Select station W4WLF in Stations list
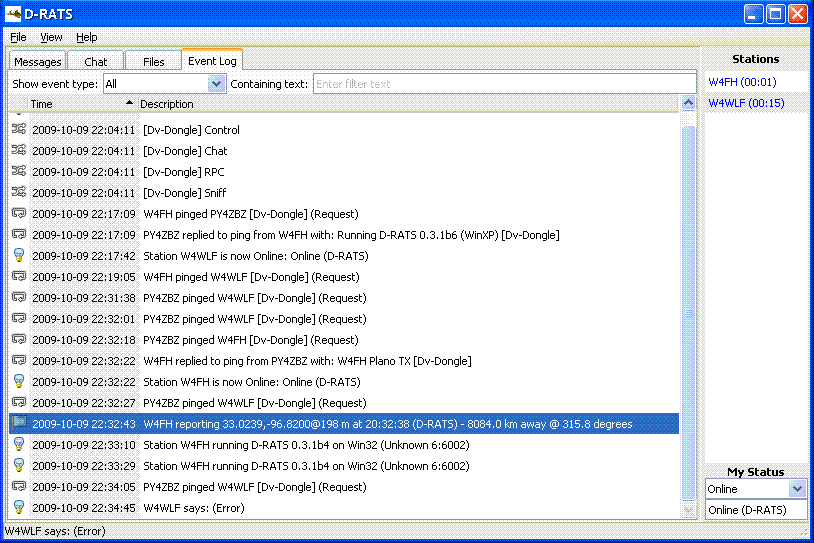 746,103
